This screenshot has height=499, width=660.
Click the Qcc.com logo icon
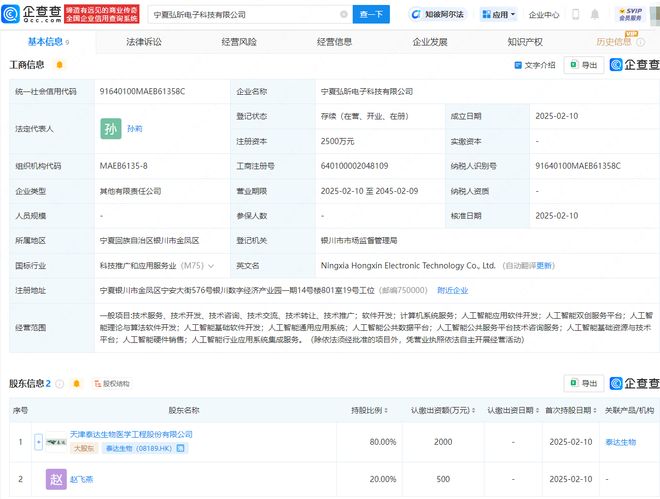point(11,14)
